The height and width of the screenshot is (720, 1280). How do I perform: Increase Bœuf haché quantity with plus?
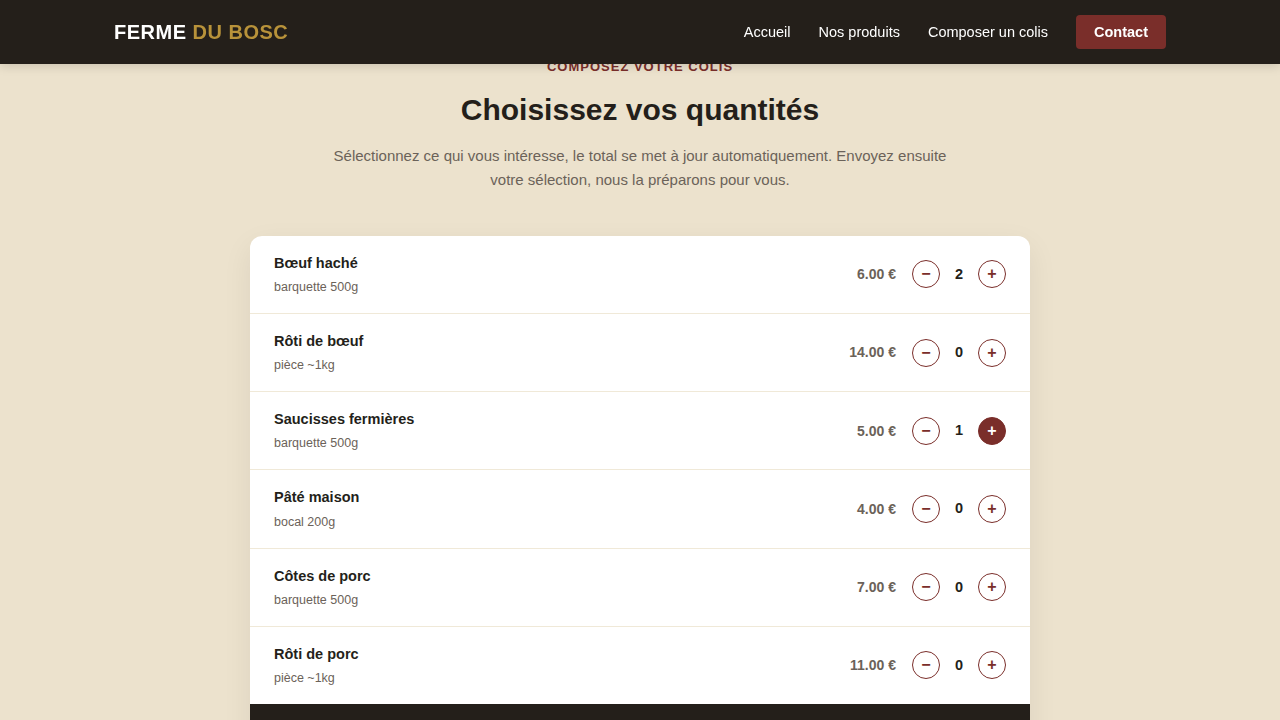tap(992, 274)
